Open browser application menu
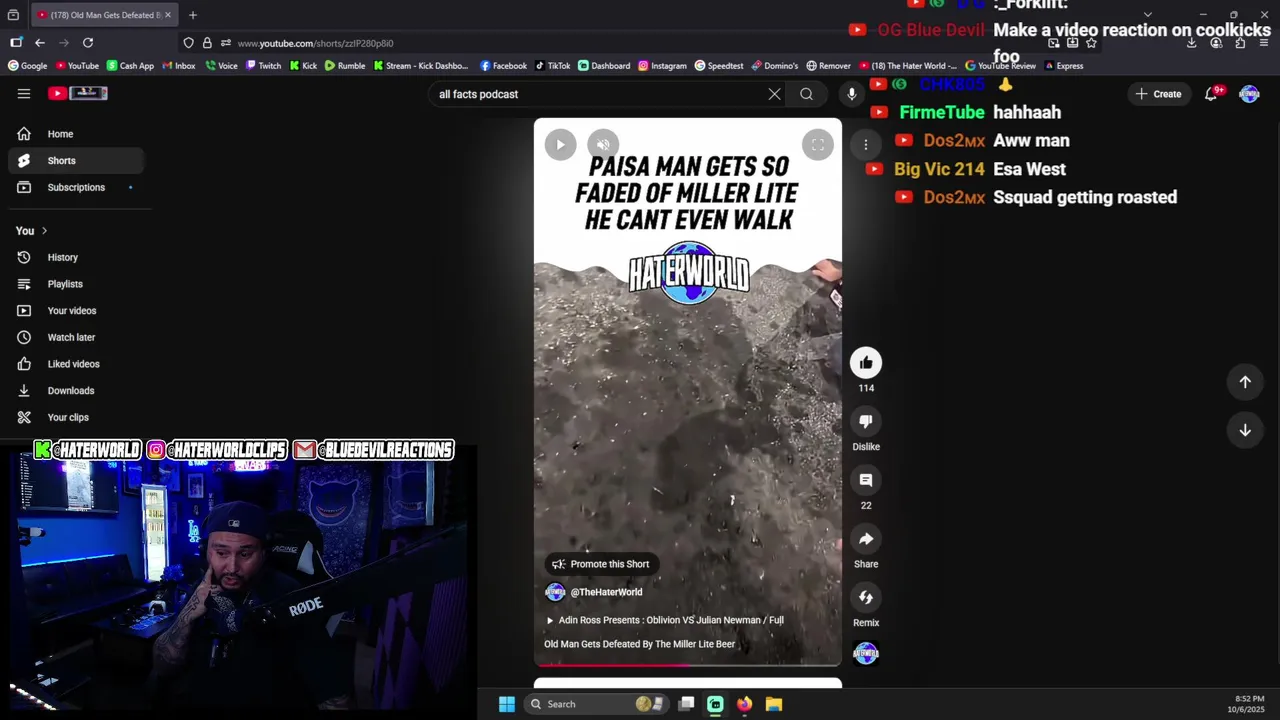This screenshot has width=1280, height=720. point(1264,43)
